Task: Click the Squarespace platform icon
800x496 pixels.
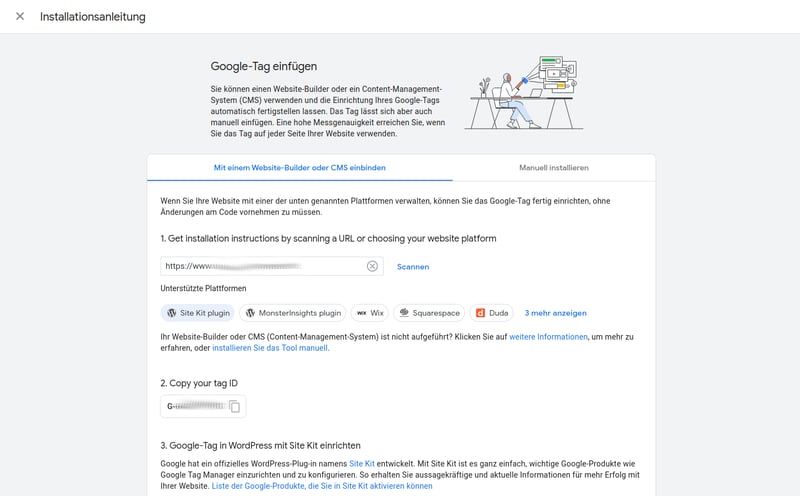Action: pos(404,313)
